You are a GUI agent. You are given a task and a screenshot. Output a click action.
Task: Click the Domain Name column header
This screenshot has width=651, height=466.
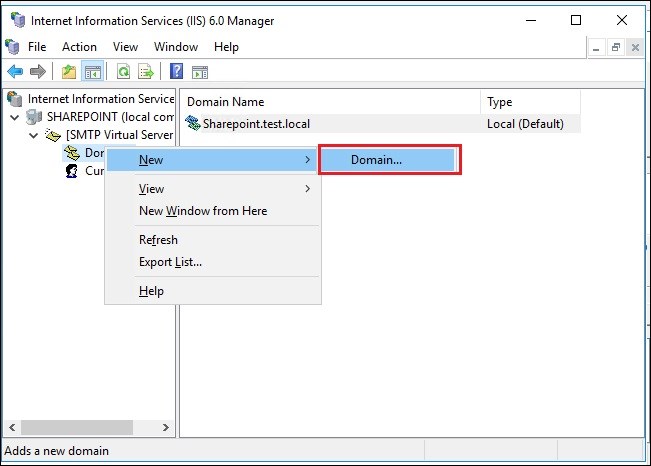(330, 102)
